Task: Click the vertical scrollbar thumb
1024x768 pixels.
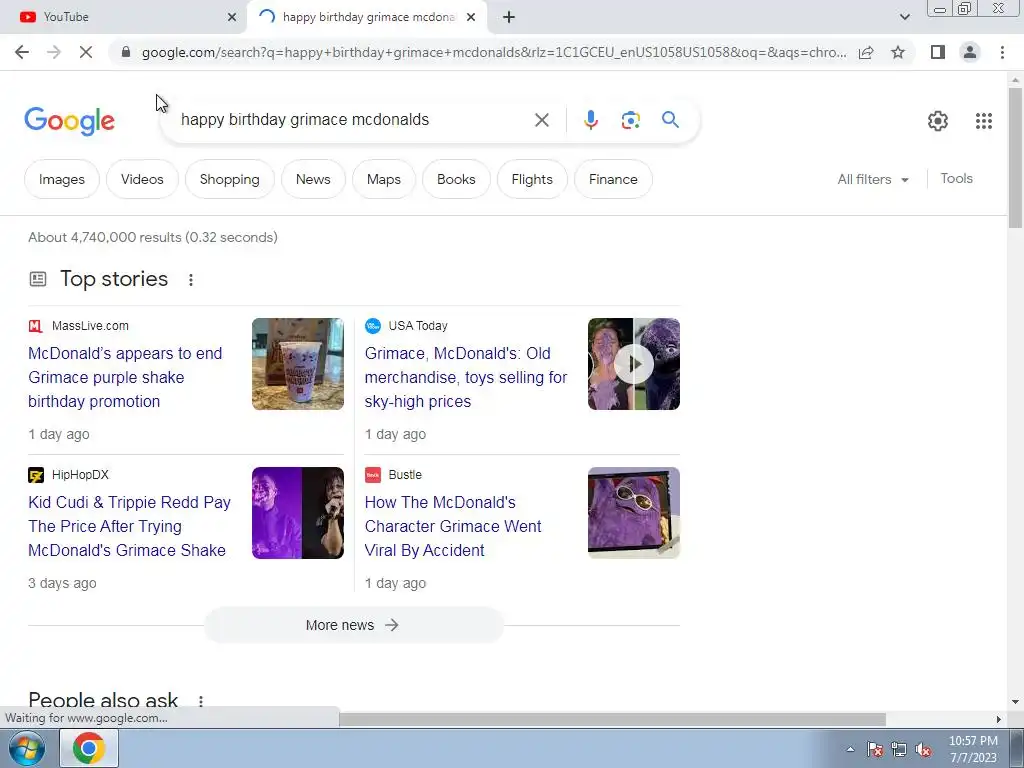Action: tap(1015, 157)
